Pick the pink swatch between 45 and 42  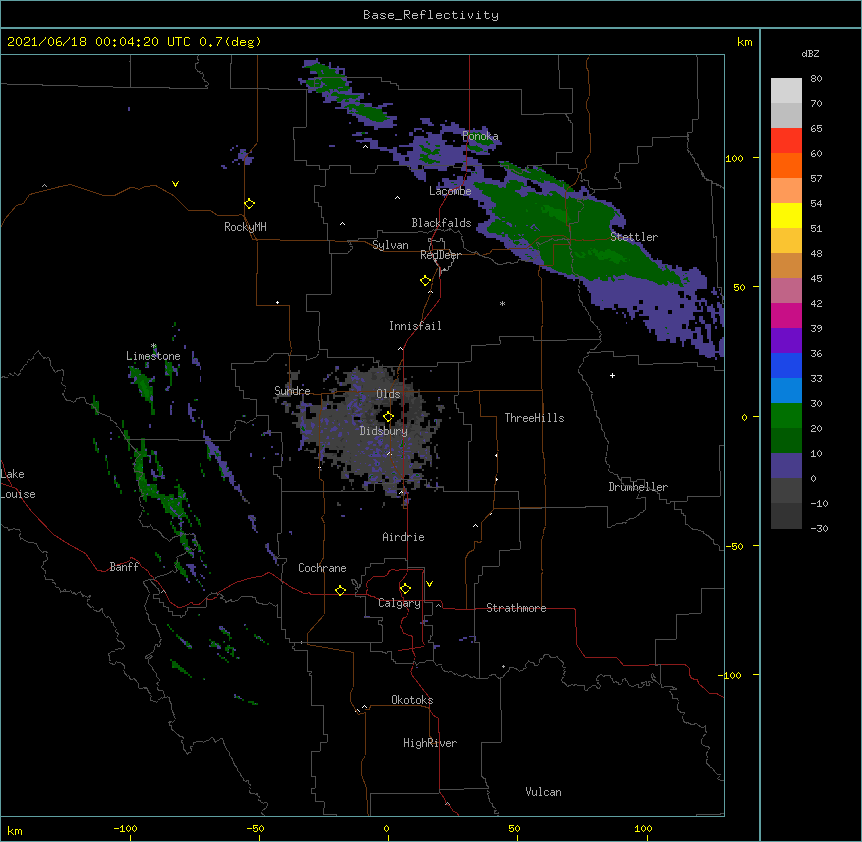786,291
